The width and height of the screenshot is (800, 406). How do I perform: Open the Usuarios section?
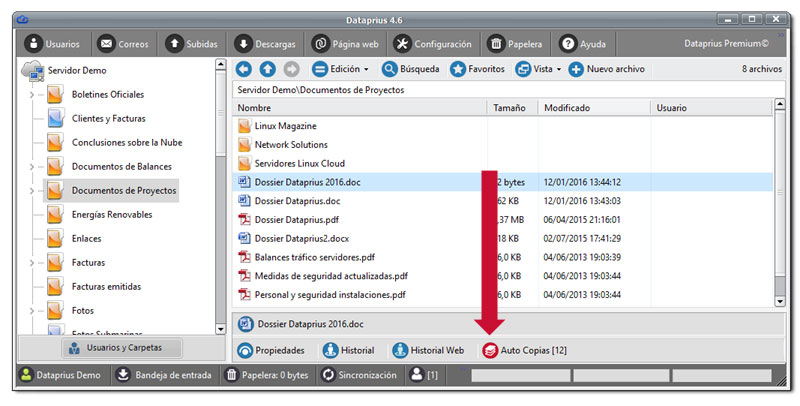tap(54, 44)
